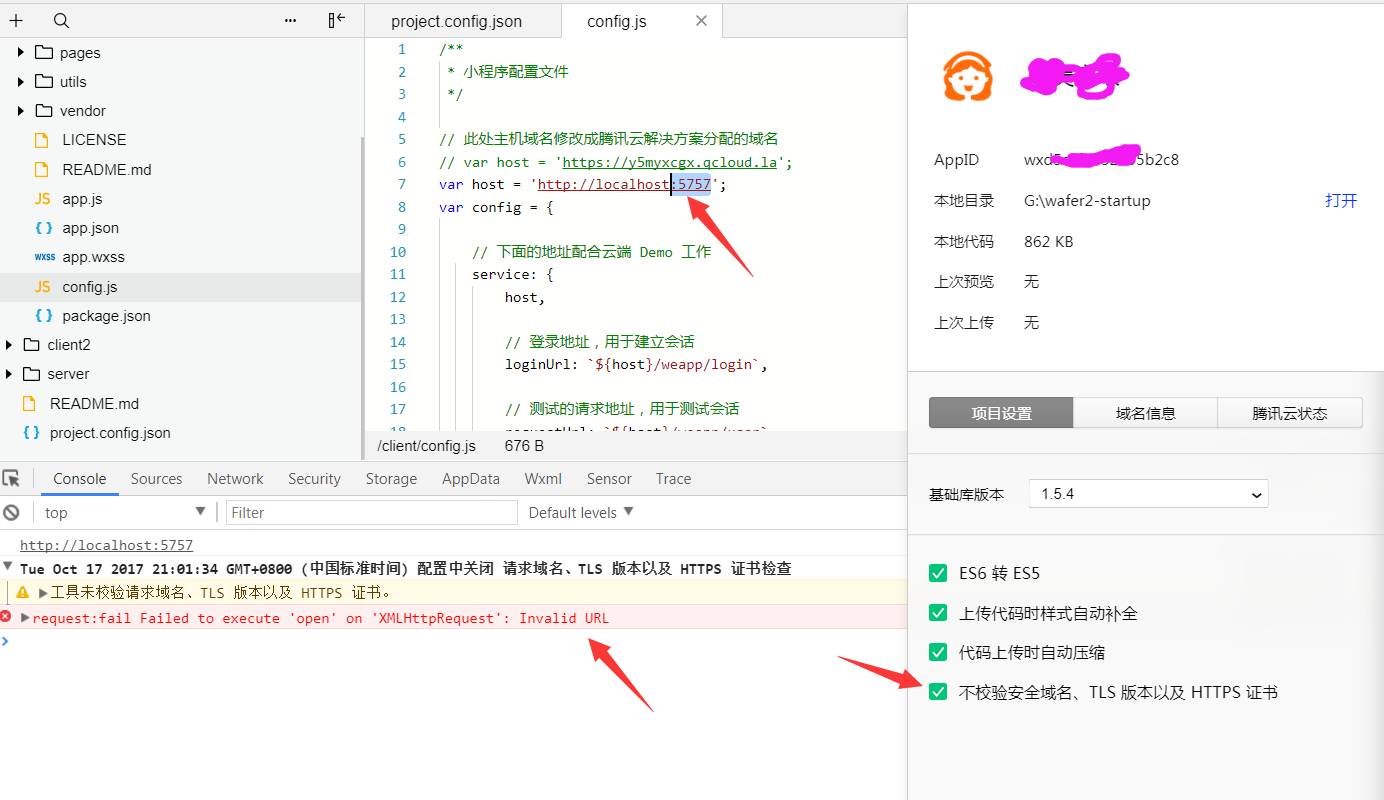Close the config.js editor tab
1384x800 pixels.
(701, 21)
